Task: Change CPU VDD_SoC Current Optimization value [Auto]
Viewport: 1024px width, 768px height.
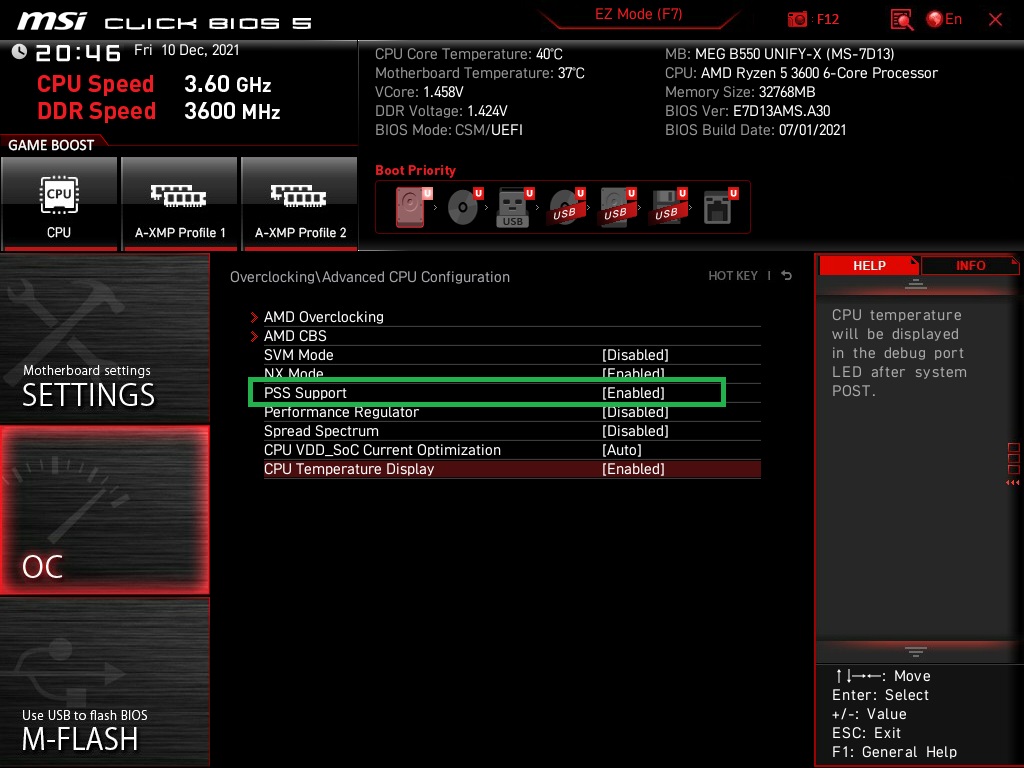Action: (x=622, y=450)
